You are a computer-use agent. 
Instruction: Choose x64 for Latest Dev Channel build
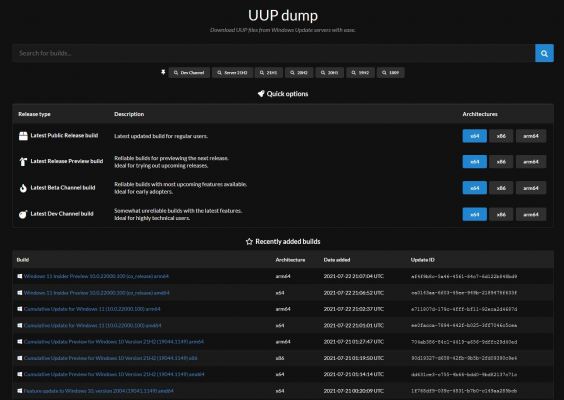(x=474, y=214)
